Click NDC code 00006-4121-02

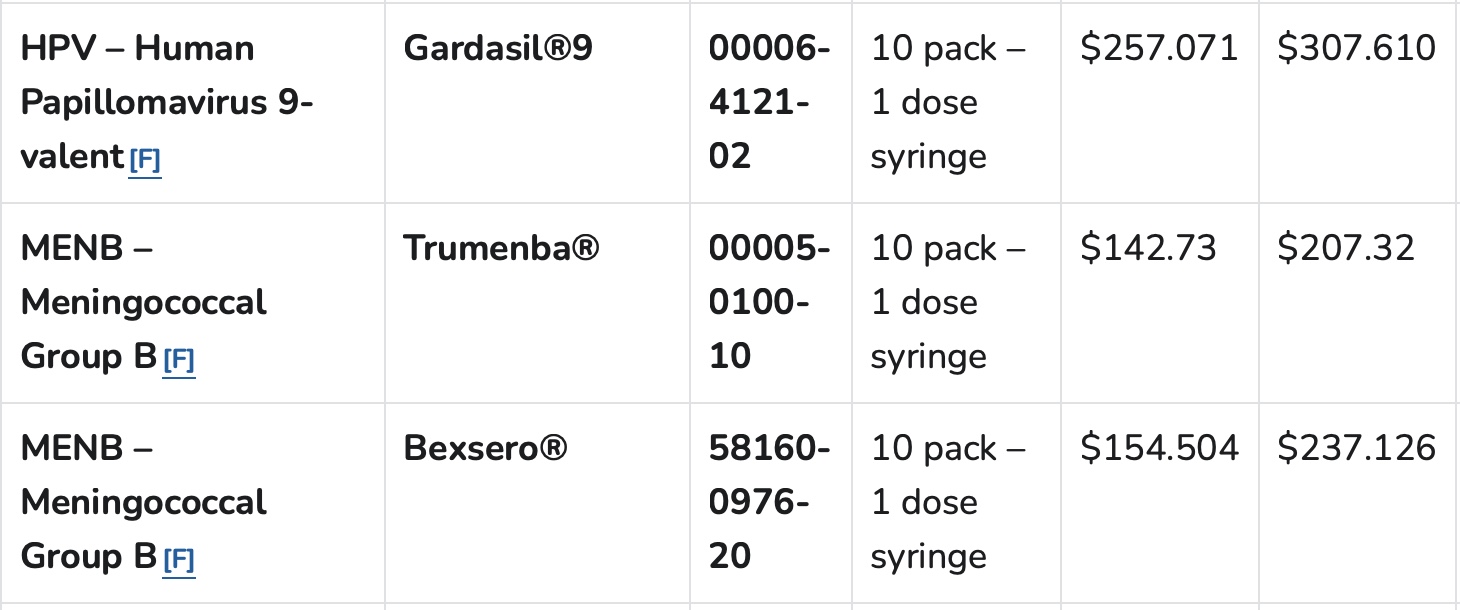point(769,102)
